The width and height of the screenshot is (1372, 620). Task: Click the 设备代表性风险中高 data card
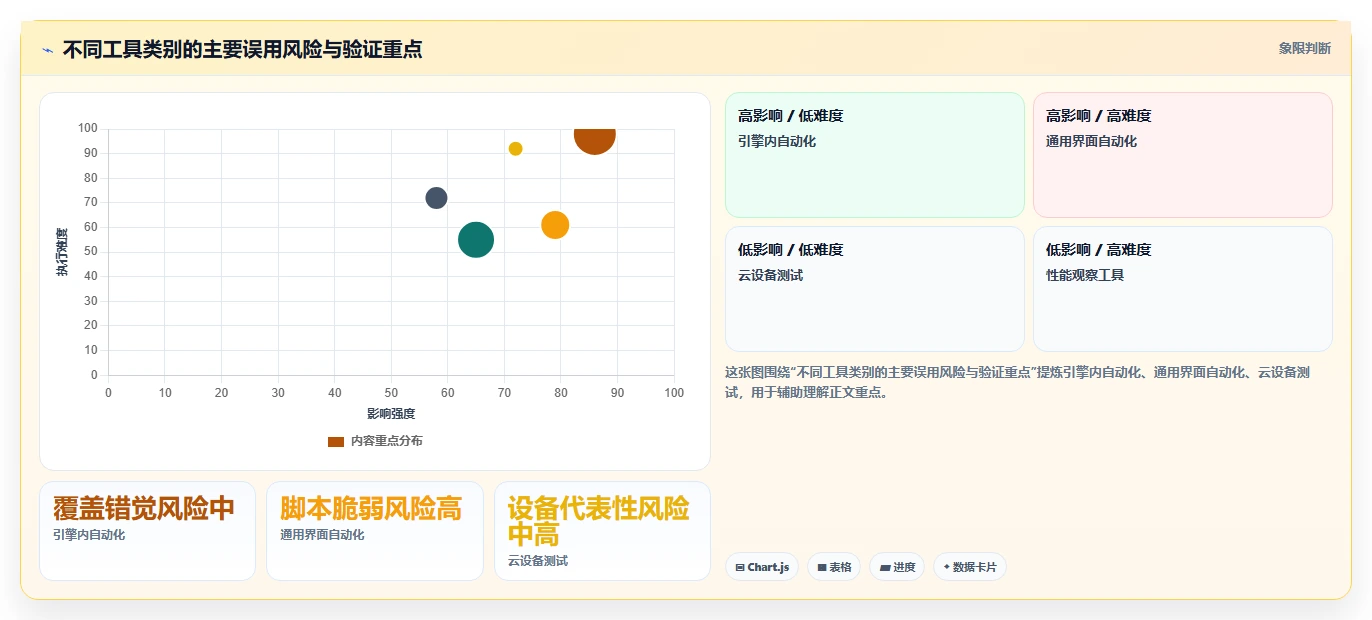click(x=603, y=531)
